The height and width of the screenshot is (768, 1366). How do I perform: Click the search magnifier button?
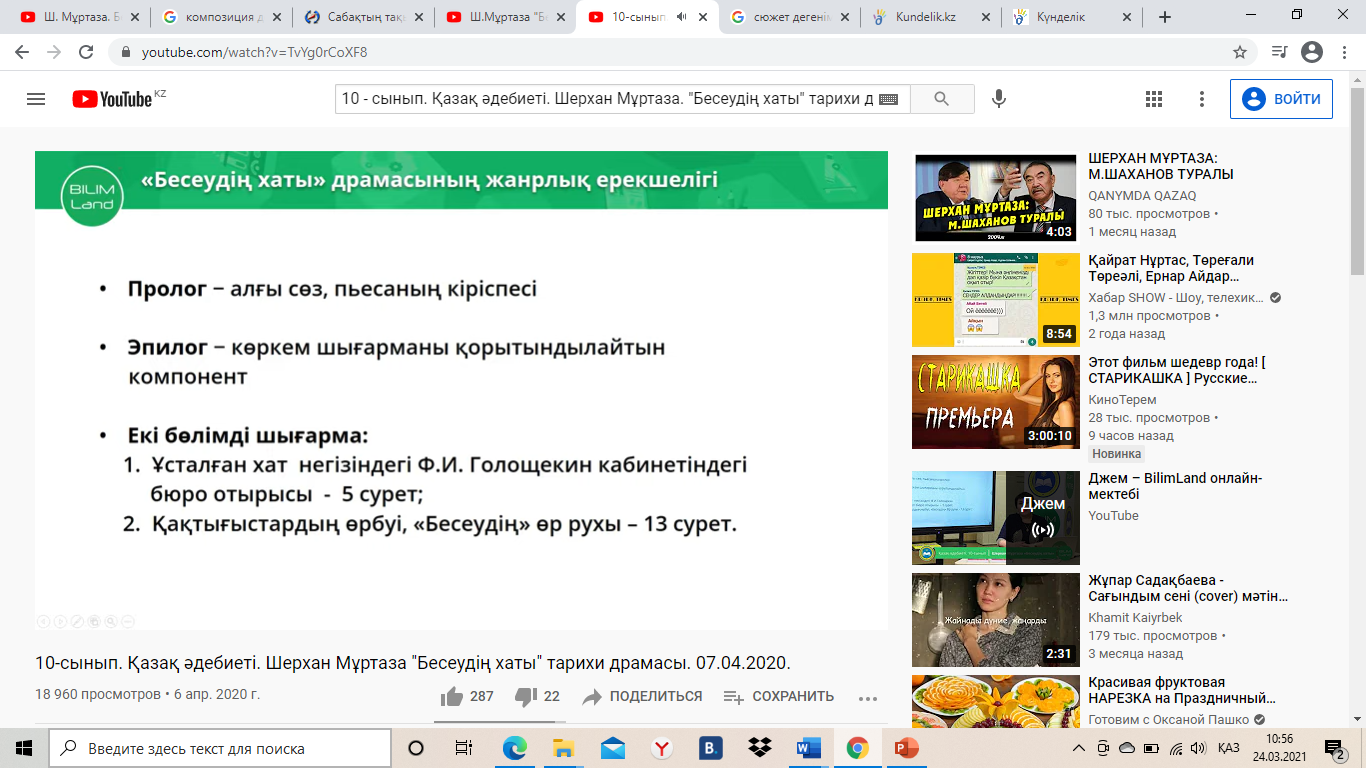tap(941, 99)
